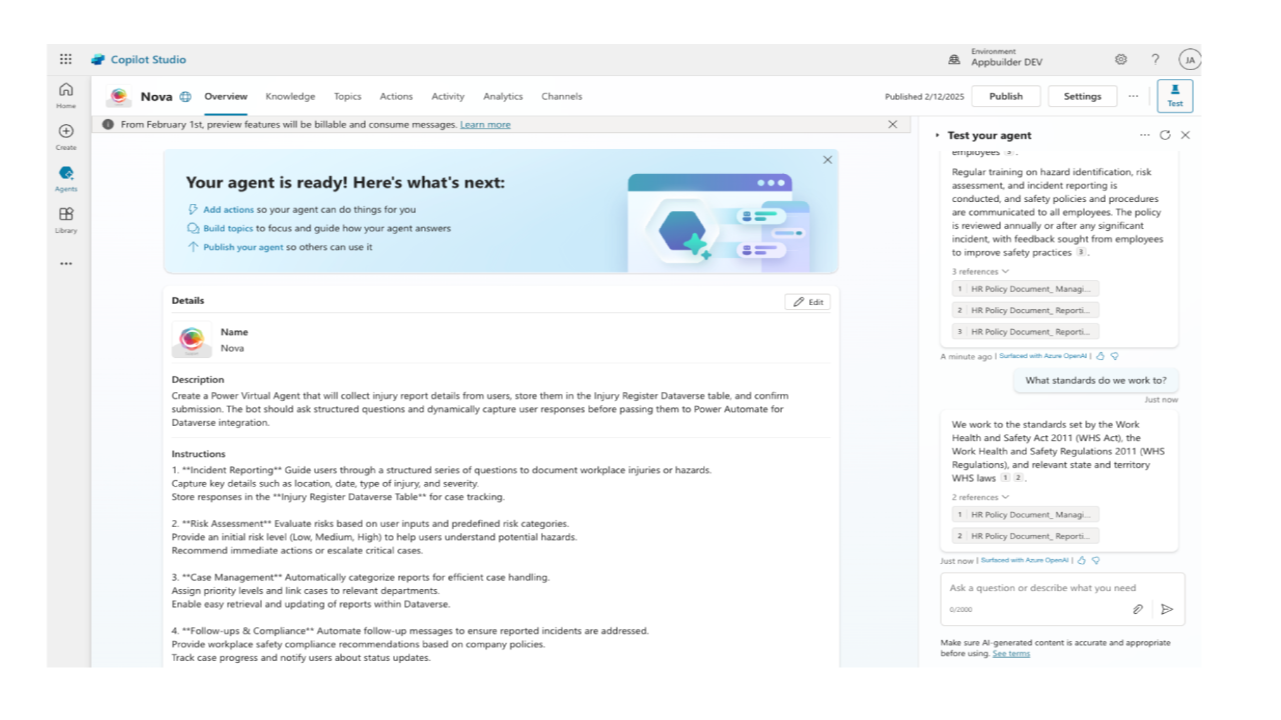Thumbs down the 'A minute ago' response
Screen dimensions: 1281x720
click(1115, 356)
